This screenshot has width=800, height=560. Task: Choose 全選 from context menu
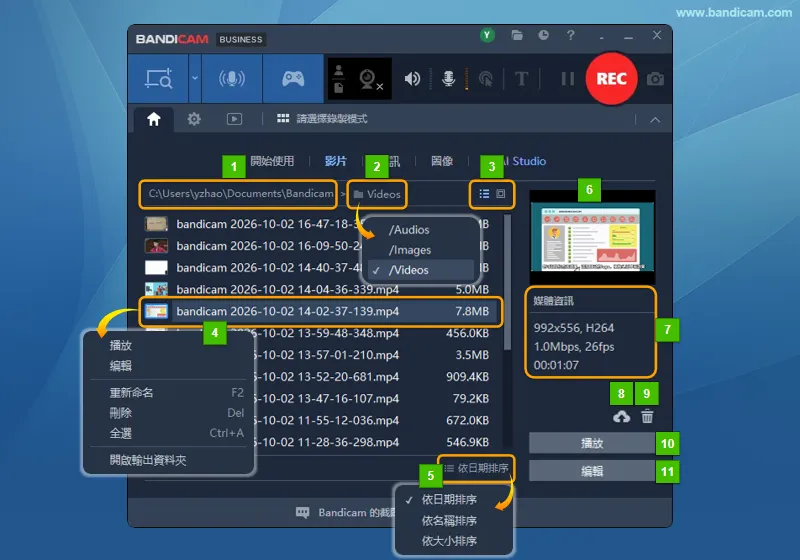(x=168, y=434)
